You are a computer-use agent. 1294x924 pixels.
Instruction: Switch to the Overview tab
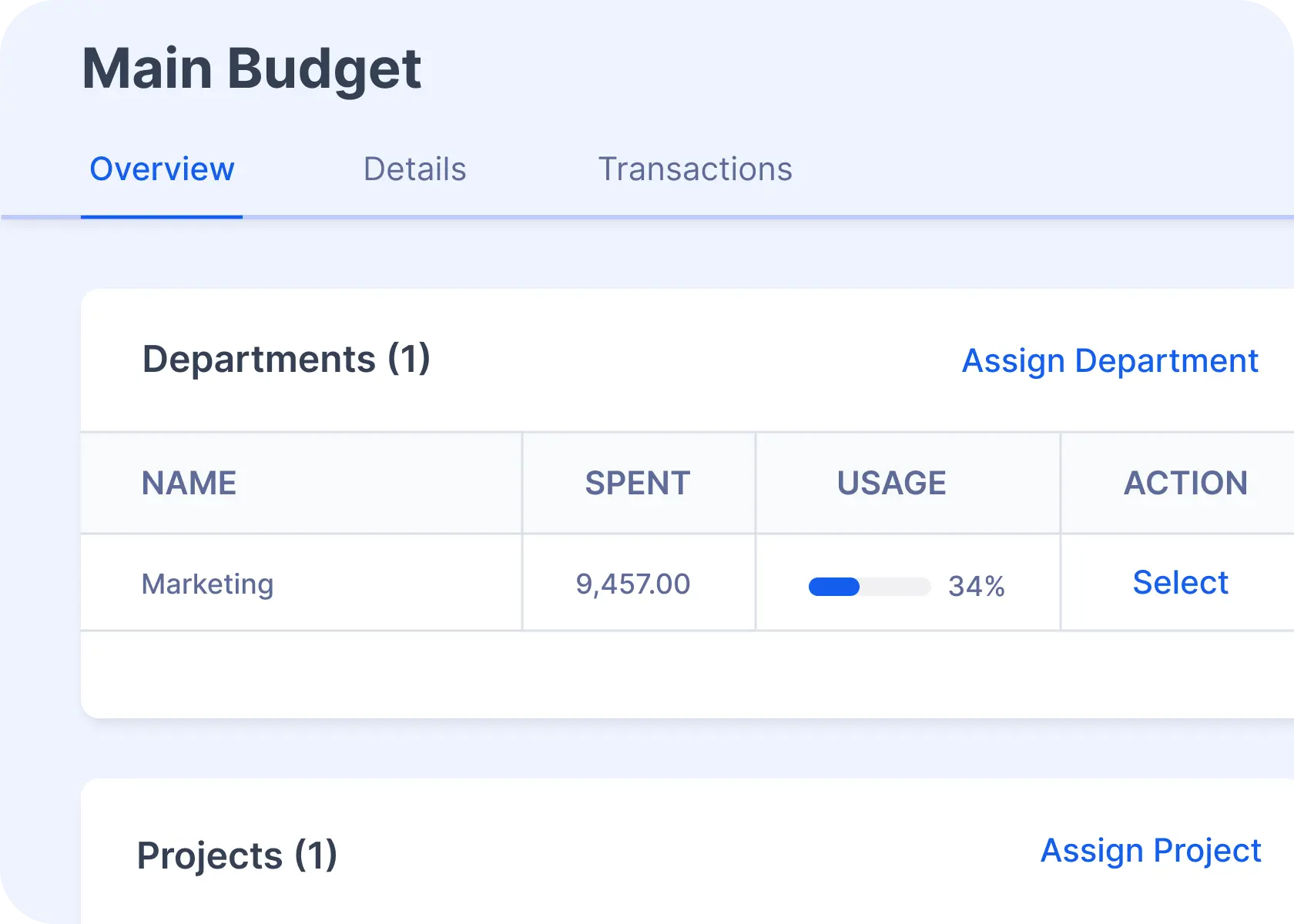pos(162,169)
